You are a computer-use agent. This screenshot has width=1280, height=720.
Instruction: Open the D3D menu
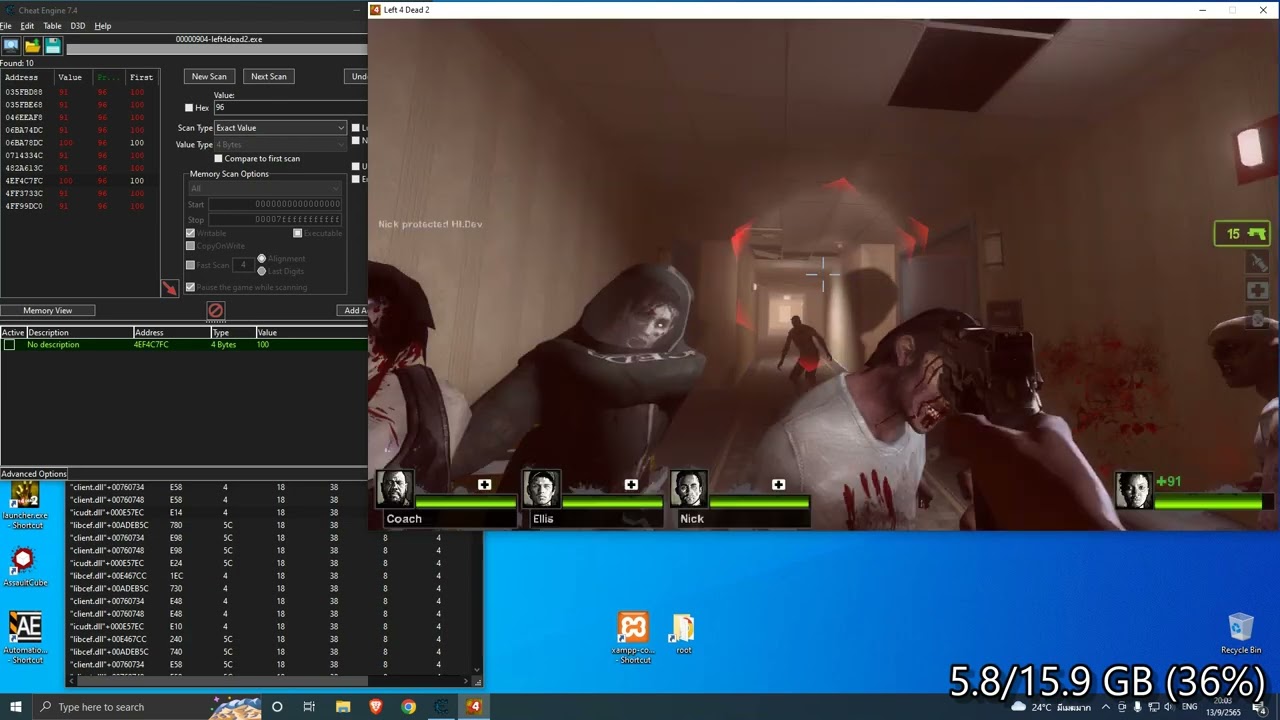pyautogui.click(x=77, y=26)
